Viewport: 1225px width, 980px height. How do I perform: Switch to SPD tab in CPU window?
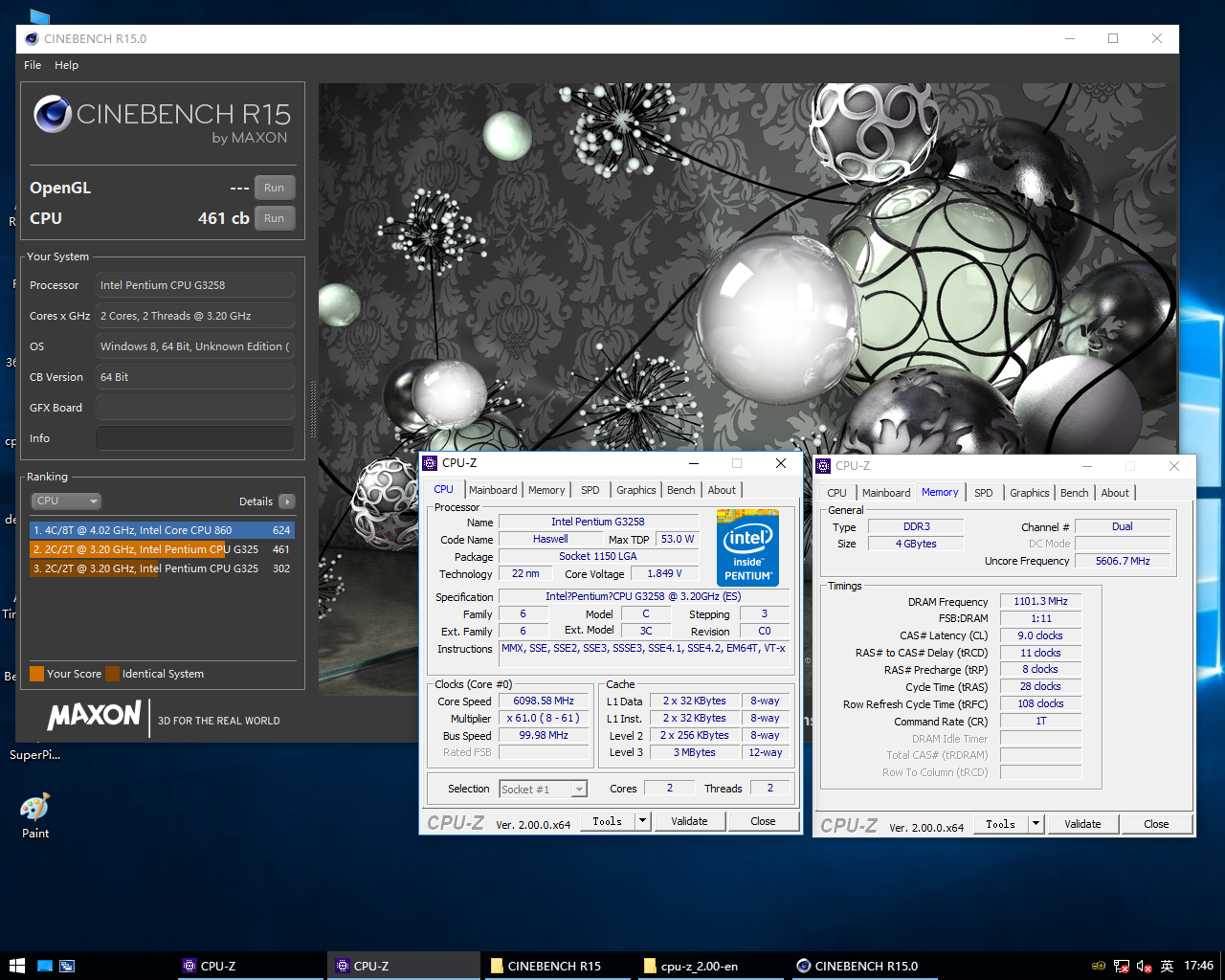[x=590, y=490]
